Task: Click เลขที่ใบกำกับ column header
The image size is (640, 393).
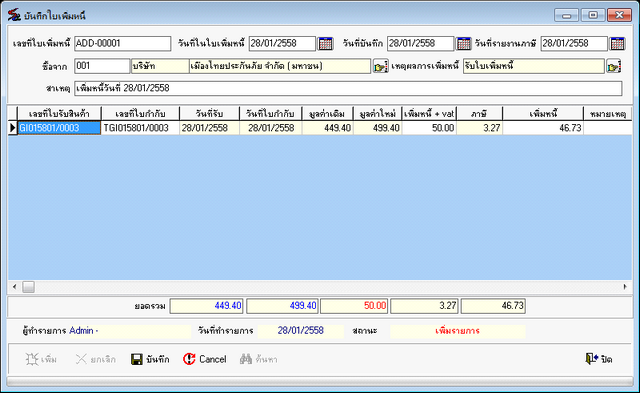Action: click(x=140, y=114)
